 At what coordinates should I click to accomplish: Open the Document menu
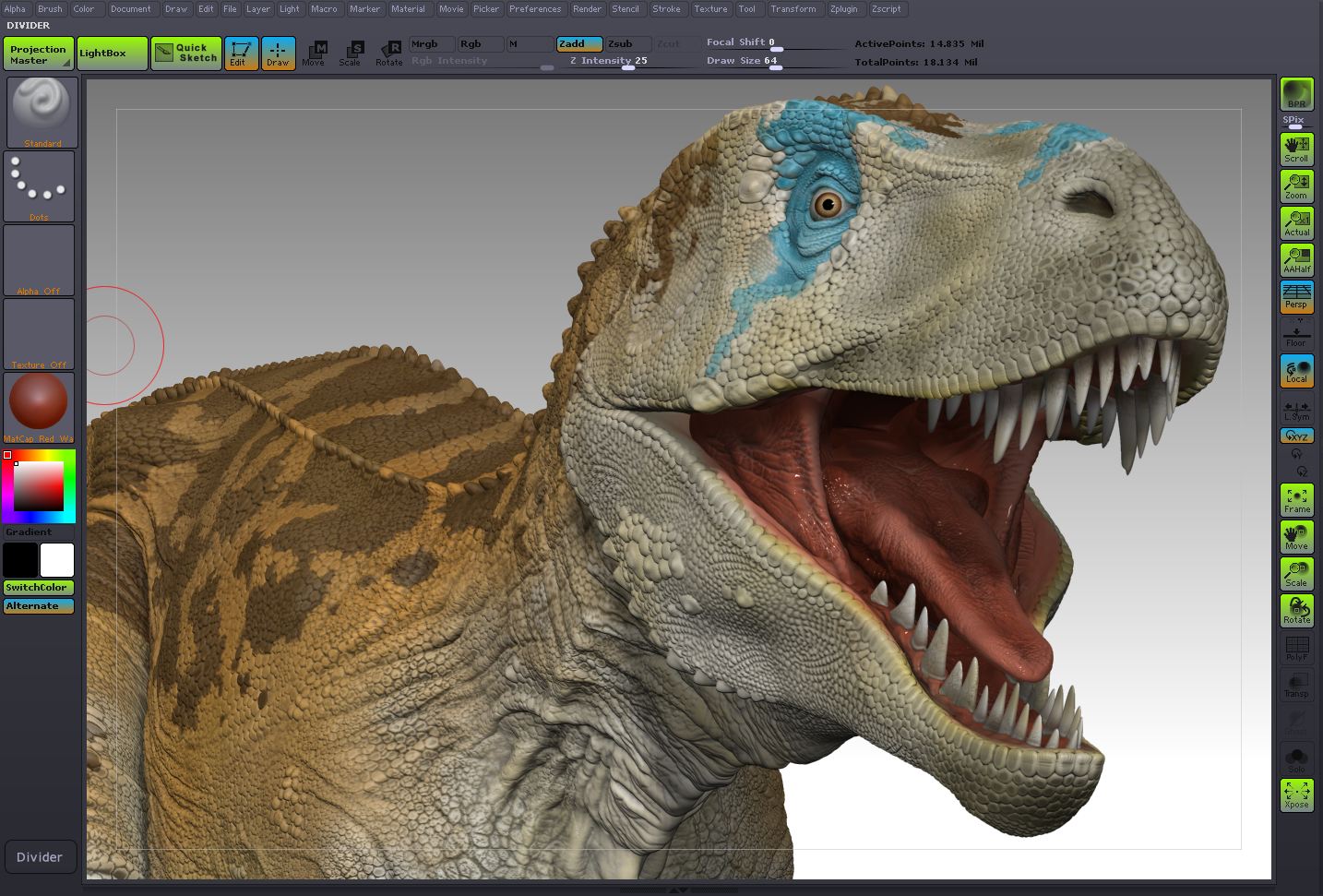(130, 9)
